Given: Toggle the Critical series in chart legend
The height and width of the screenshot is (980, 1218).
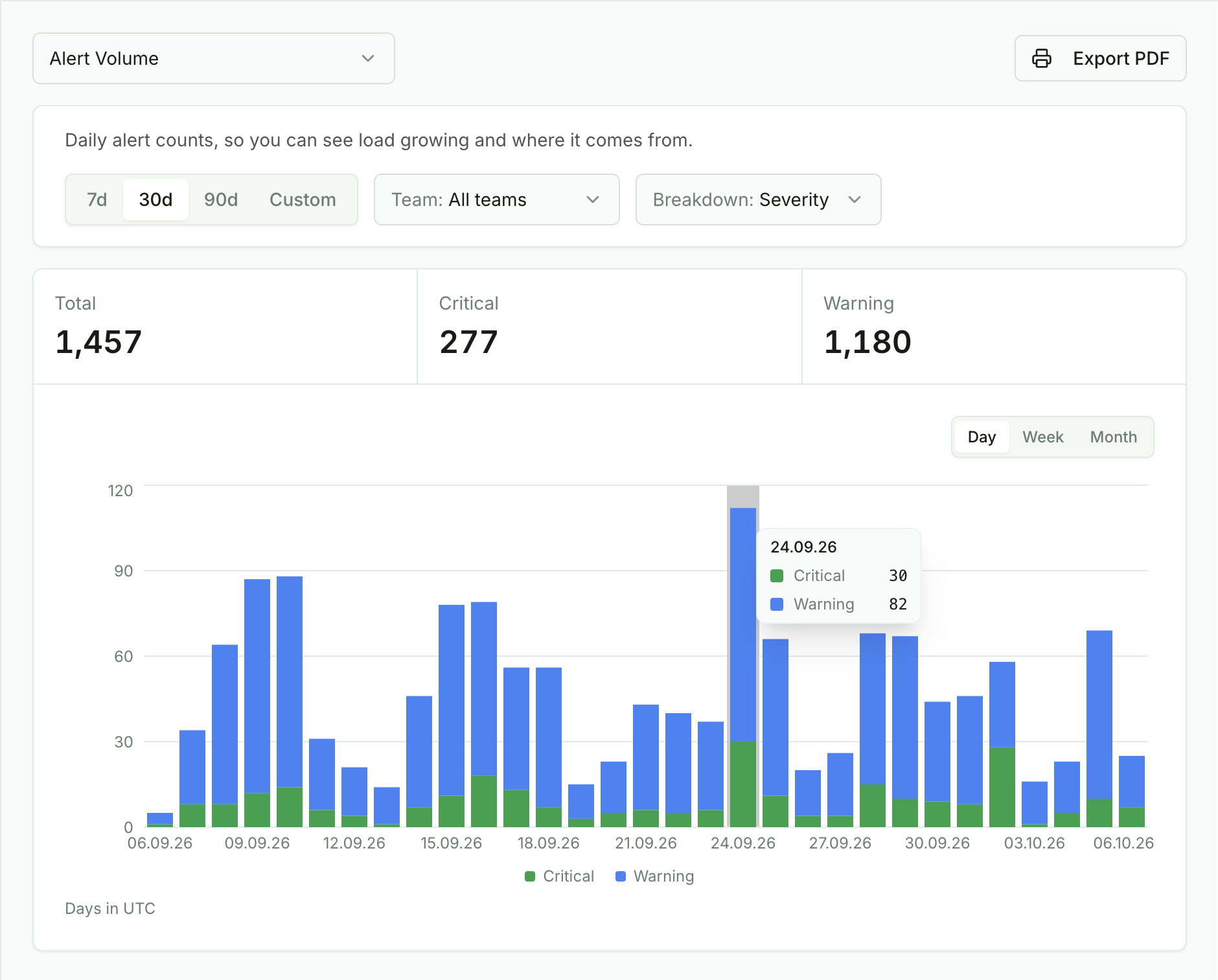Looking at the screenshot, I should [x=560, y=876].
